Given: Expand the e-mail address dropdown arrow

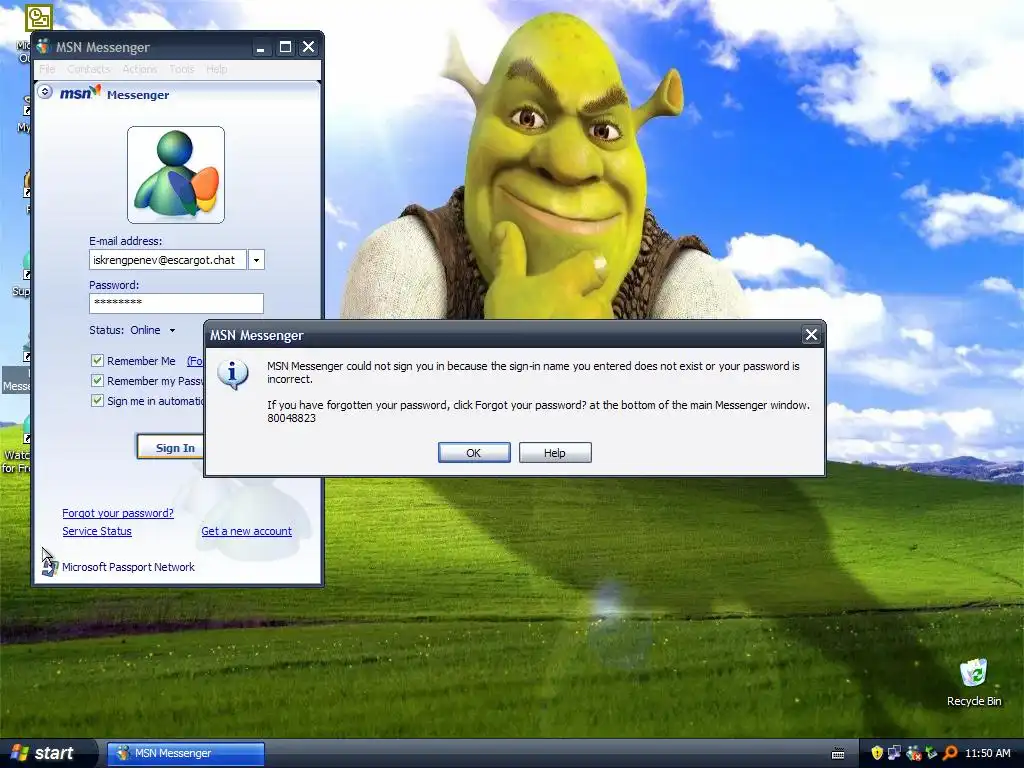Looking at the screenshot, I should point(256,260).
